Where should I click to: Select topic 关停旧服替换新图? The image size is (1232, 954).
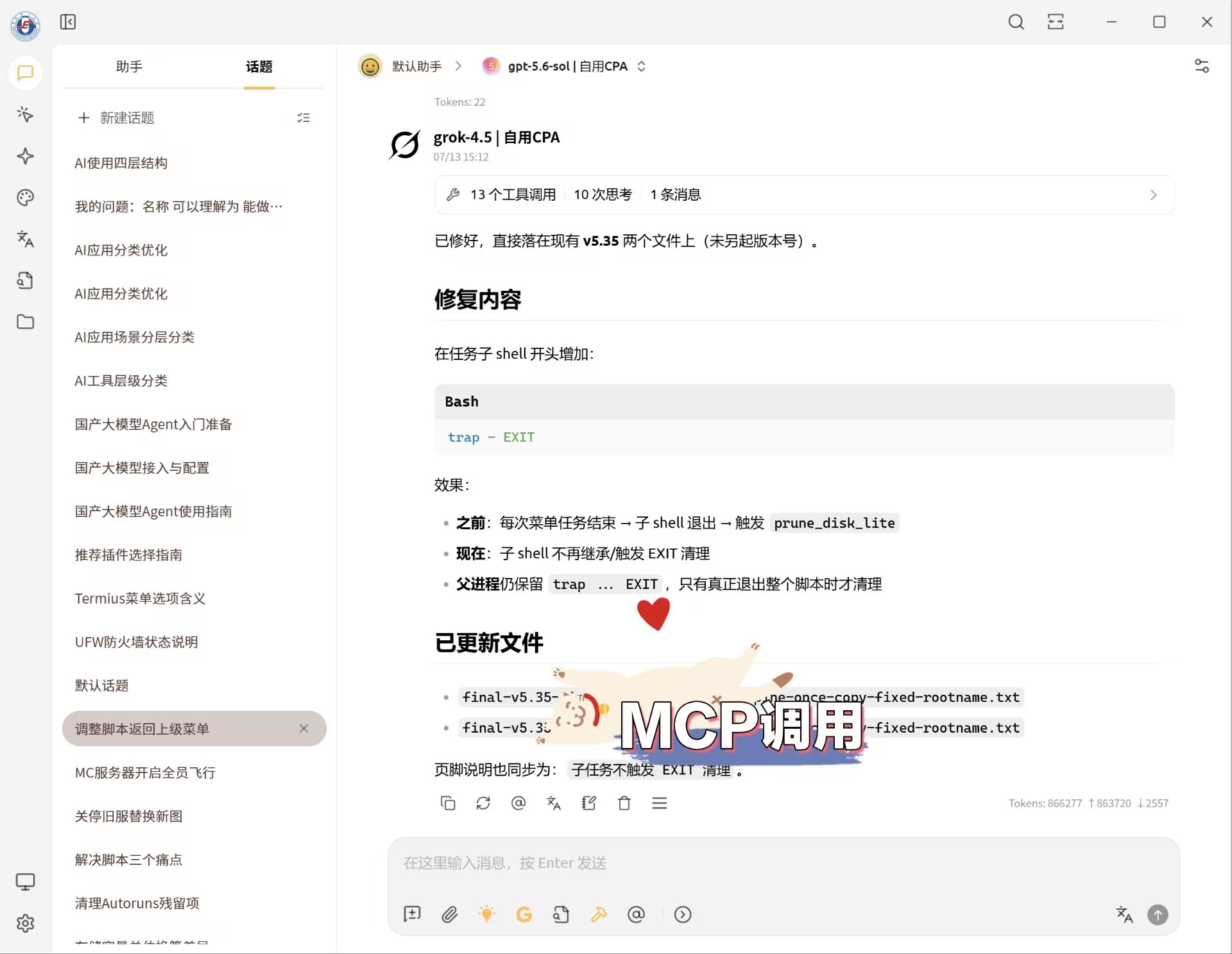pos(194,817)
